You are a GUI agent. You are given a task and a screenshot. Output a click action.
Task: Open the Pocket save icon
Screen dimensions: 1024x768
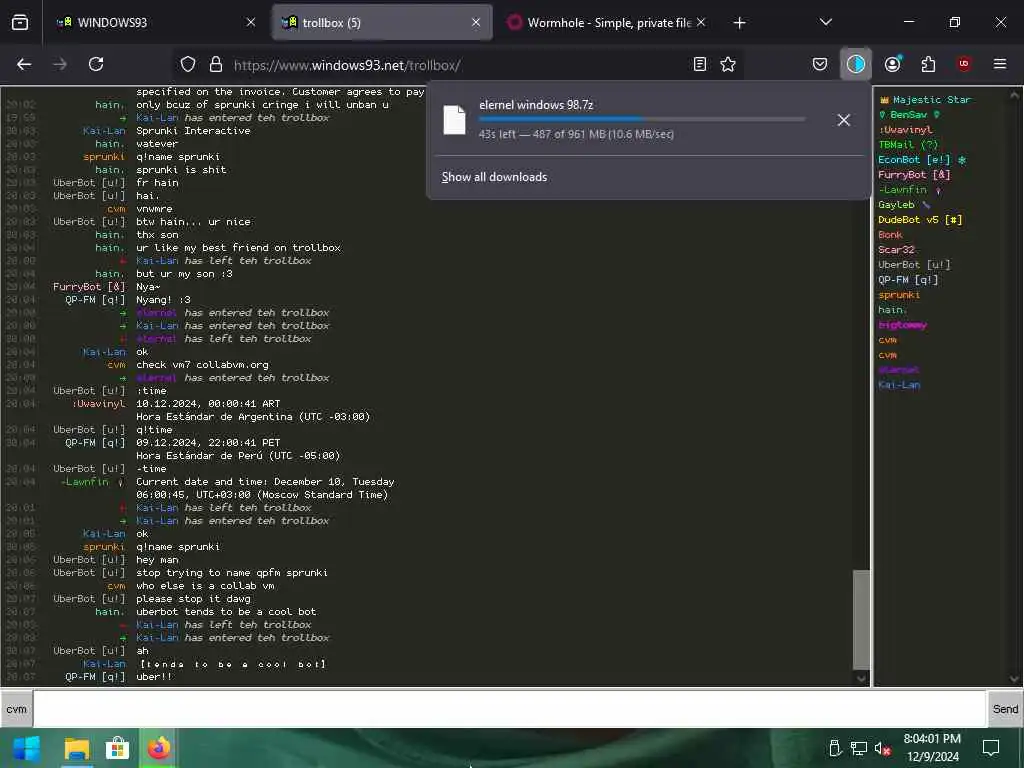click(x=820, y=64)
